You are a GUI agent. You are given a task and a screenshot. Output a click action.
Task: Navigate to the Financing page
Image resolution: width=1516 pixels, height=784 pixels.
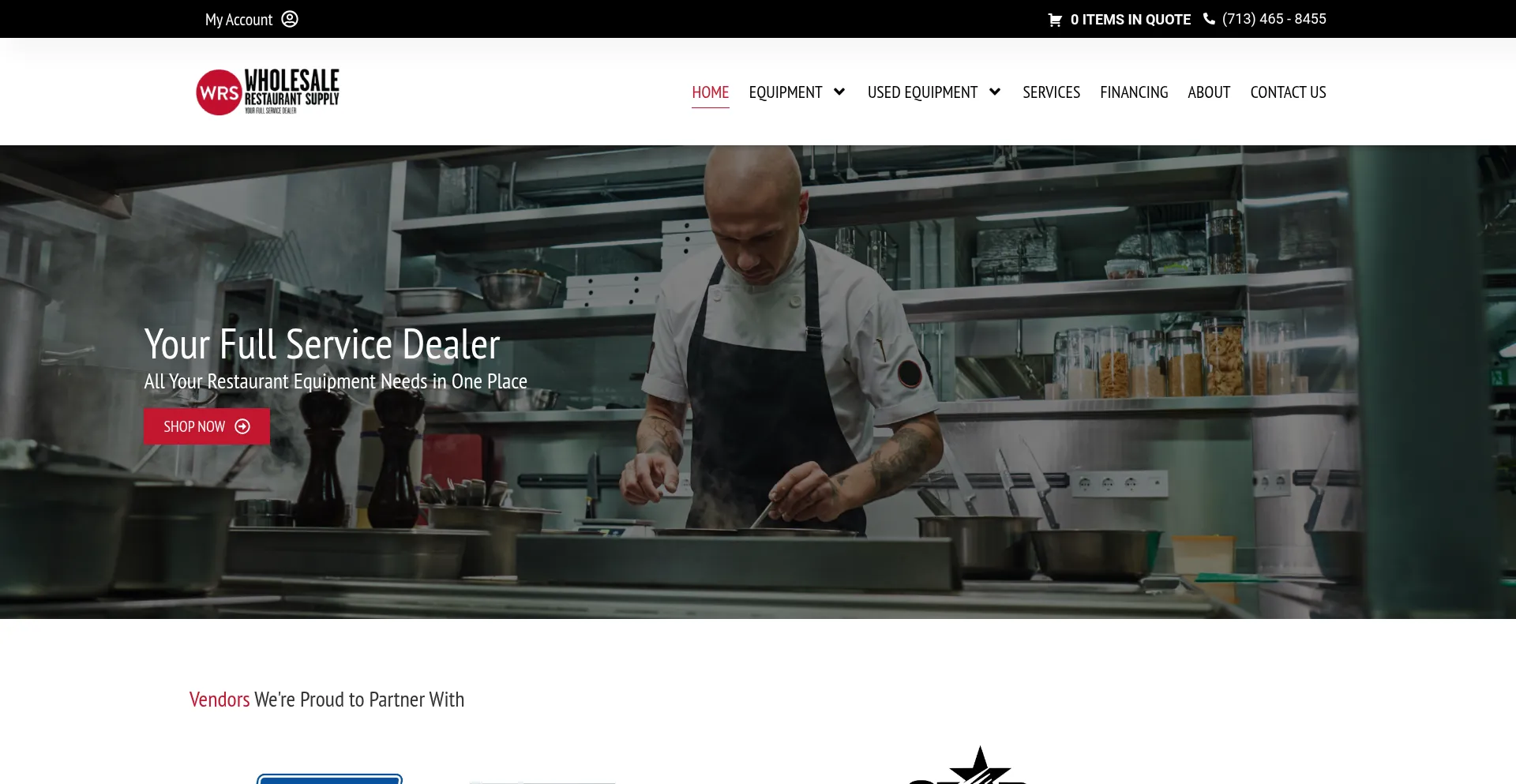1134,92
